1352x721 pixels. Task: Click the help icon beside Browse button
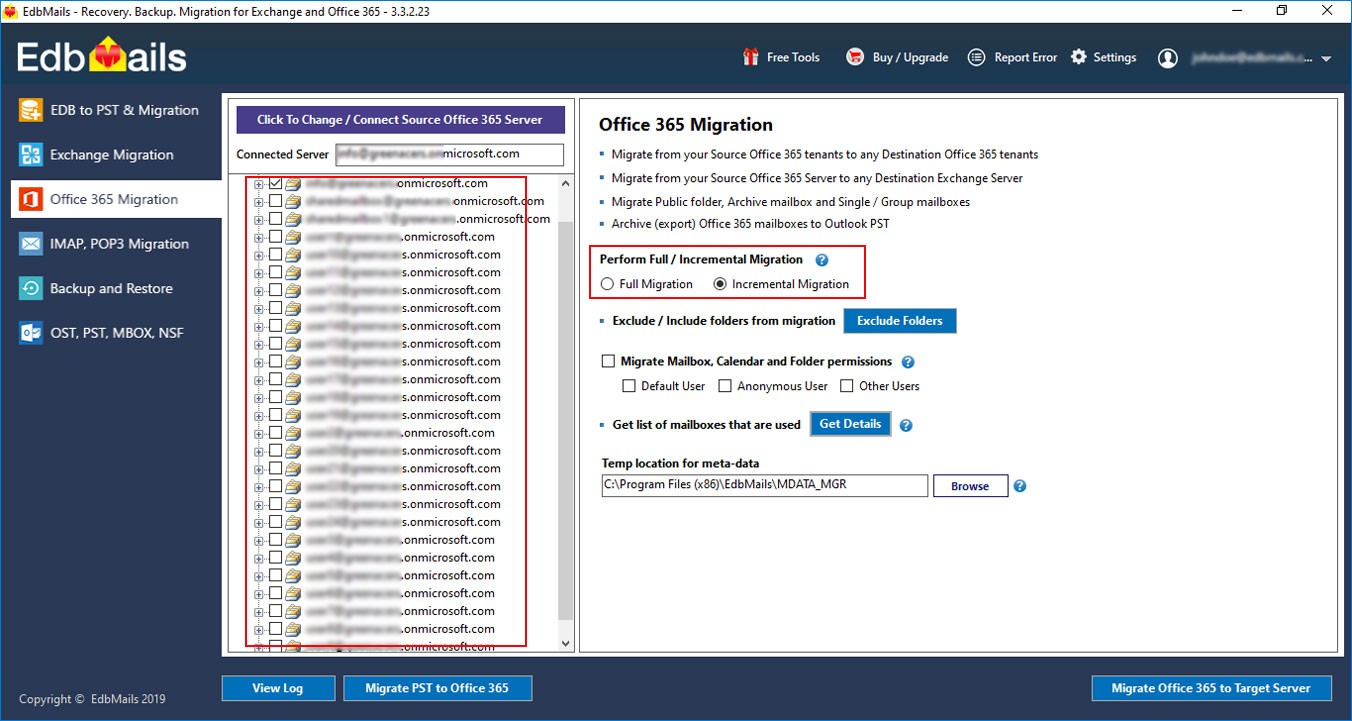click(1020, 486)
